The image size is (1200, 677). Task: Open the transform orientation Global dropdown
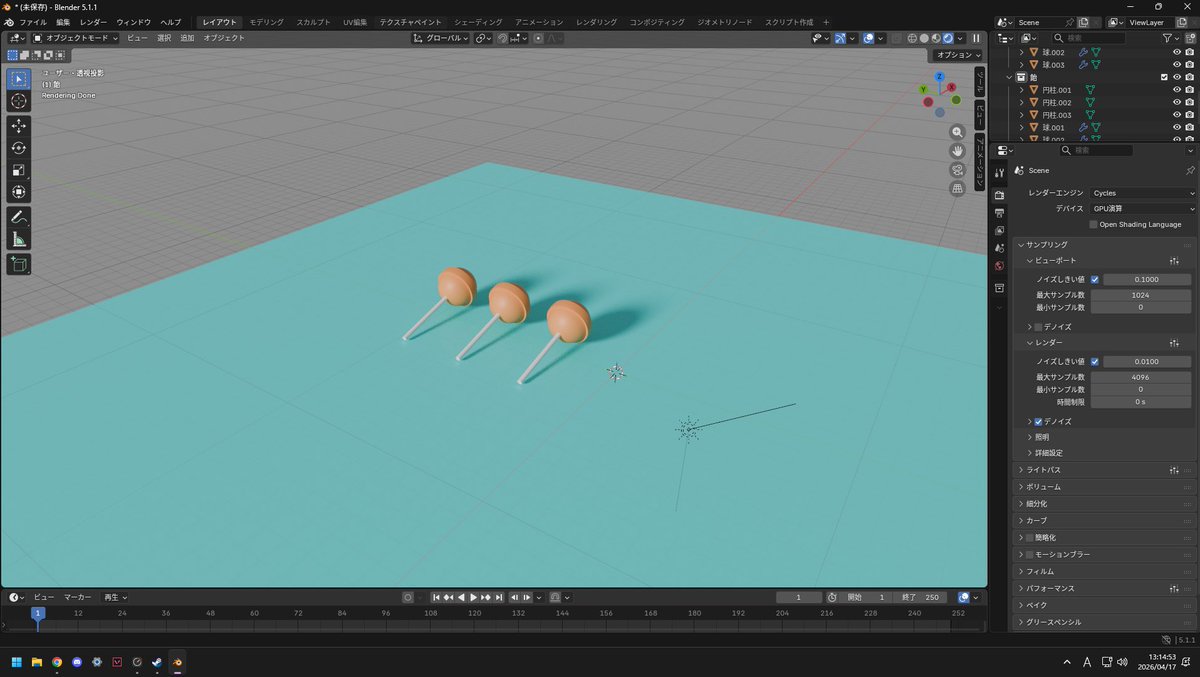click(x=441, y=38)
